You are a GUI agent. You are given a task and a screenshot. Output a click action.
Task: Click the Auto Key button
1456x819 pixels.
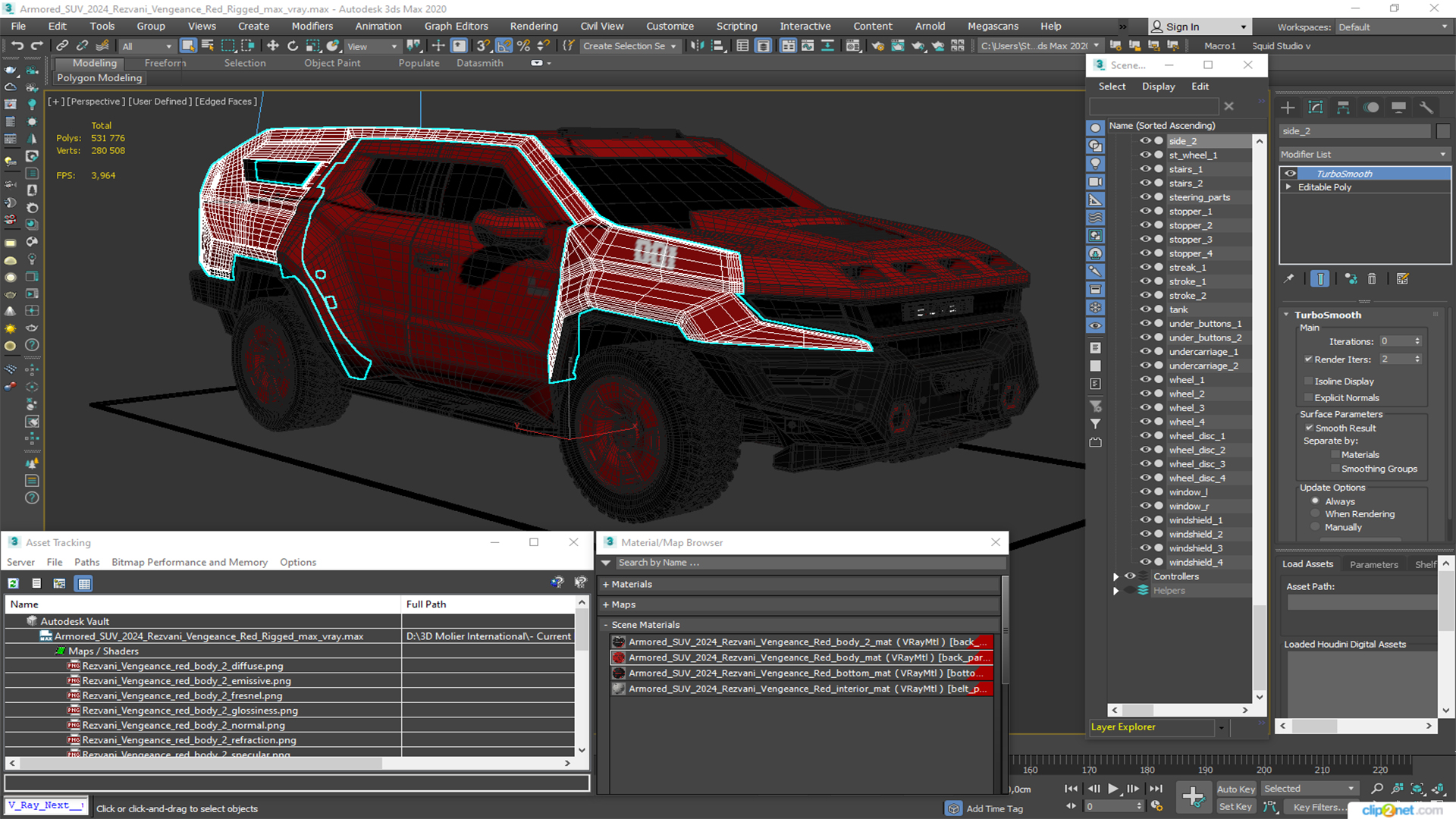click(x=1235, y=789)
